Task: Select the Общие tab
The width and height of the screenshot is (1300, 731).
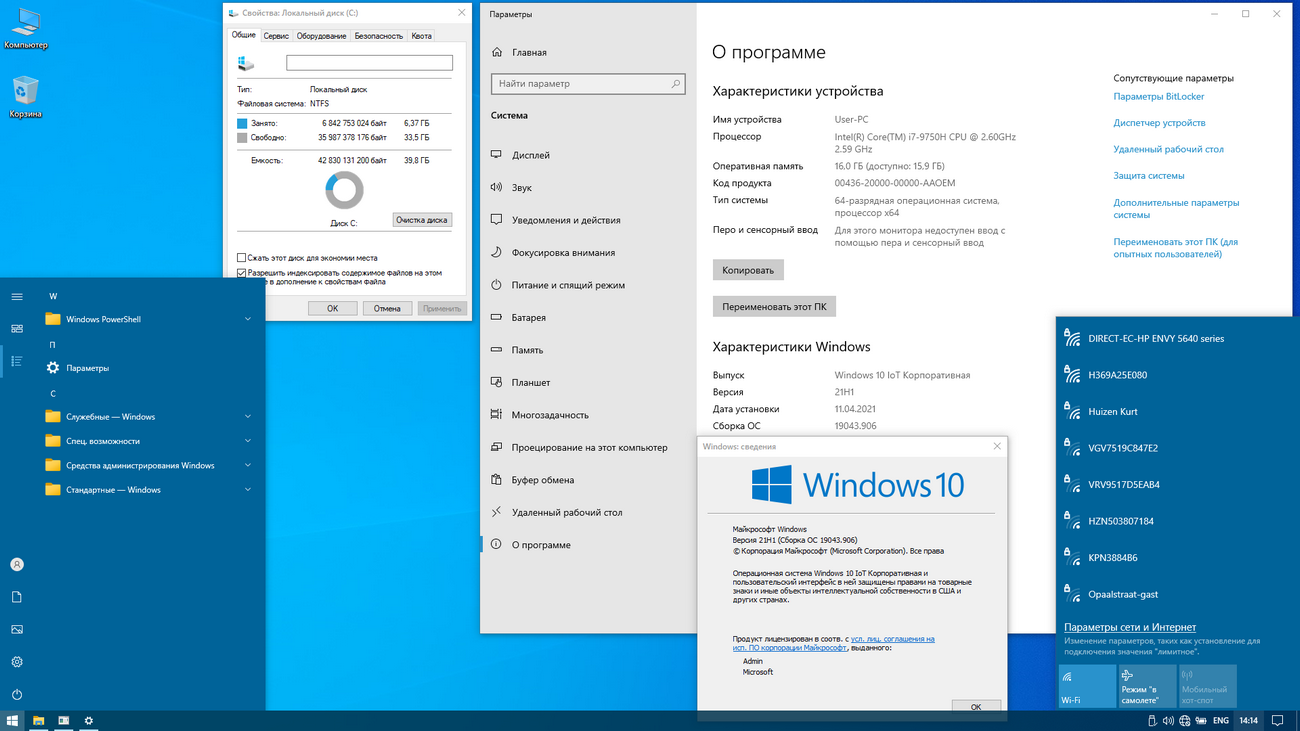Action: 244,35
